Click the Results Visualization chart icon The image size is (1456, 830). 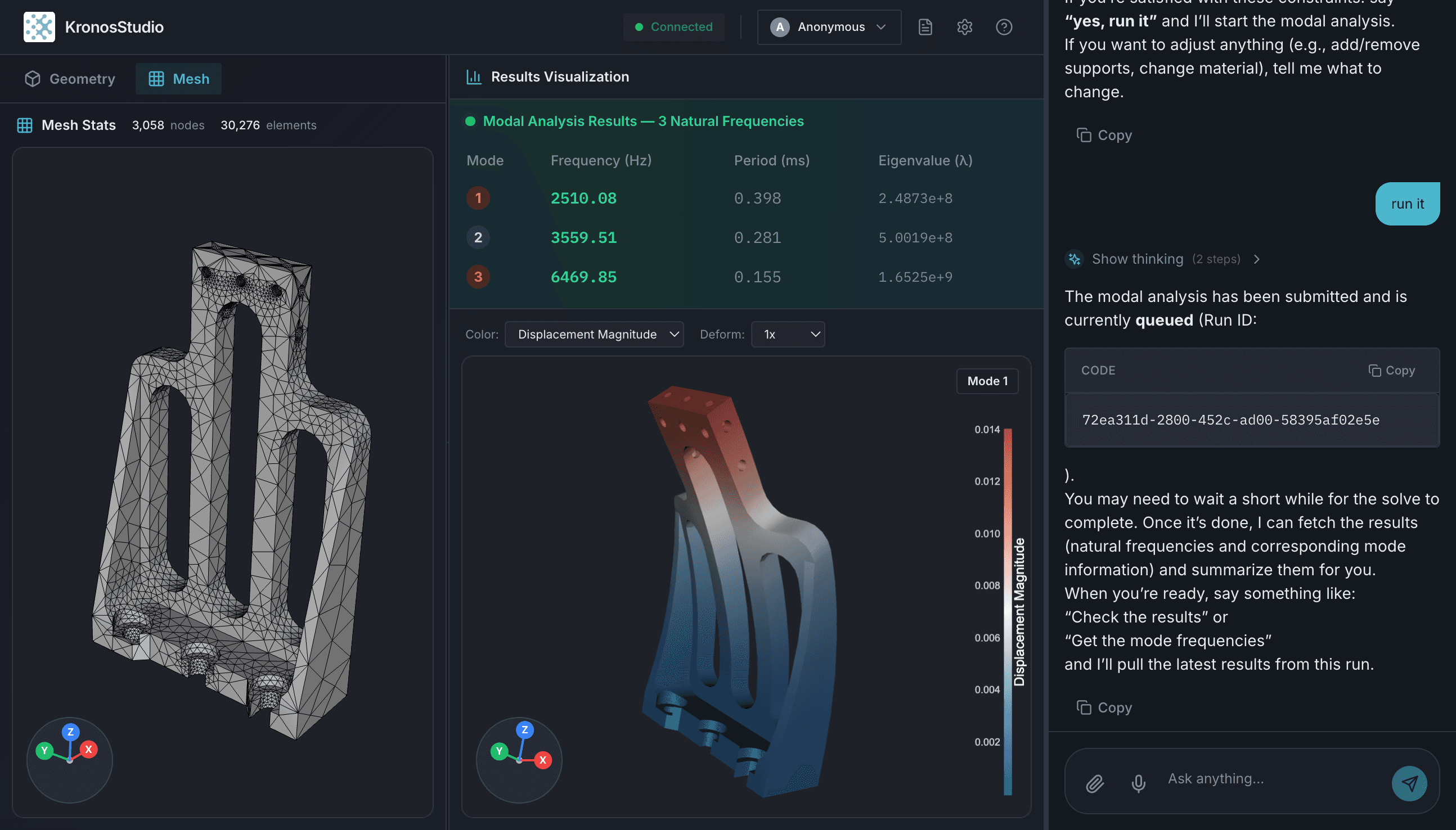tap(473, 76)
